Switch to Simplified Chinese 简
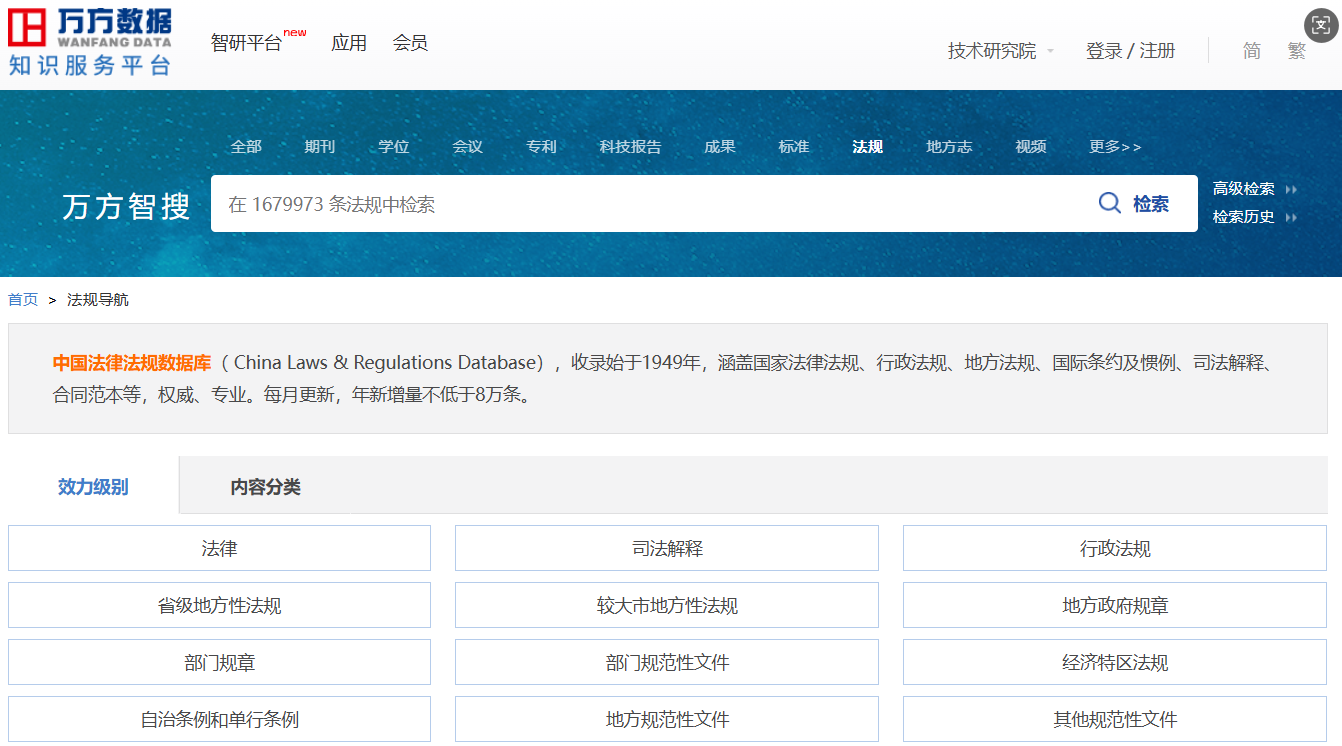Image resolution: width=1342 pixels, height=746 pixels. click(x=1252, y=51)
